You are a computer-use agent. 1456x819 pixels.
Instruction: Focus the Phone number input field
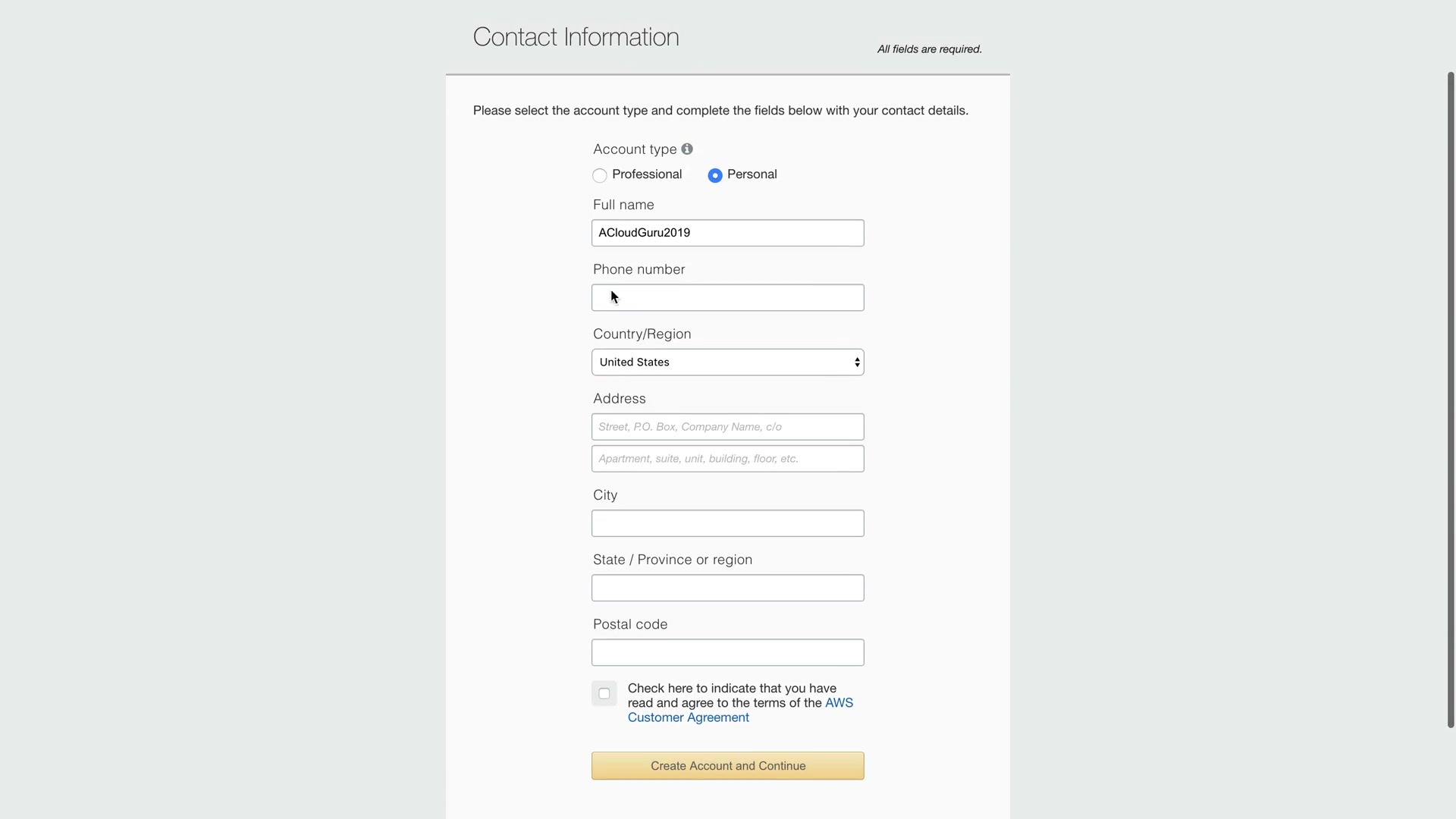[x=727, y=298]
